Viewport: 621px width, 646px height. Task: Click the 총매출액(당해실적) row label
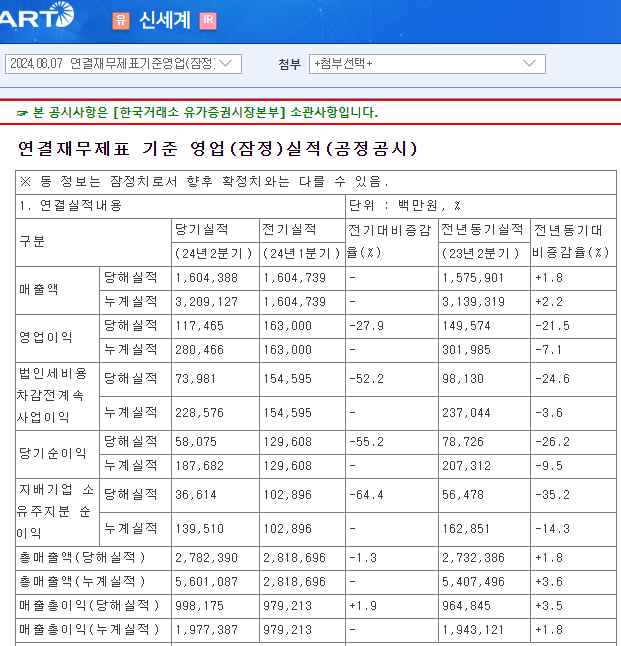click(82, 558)
